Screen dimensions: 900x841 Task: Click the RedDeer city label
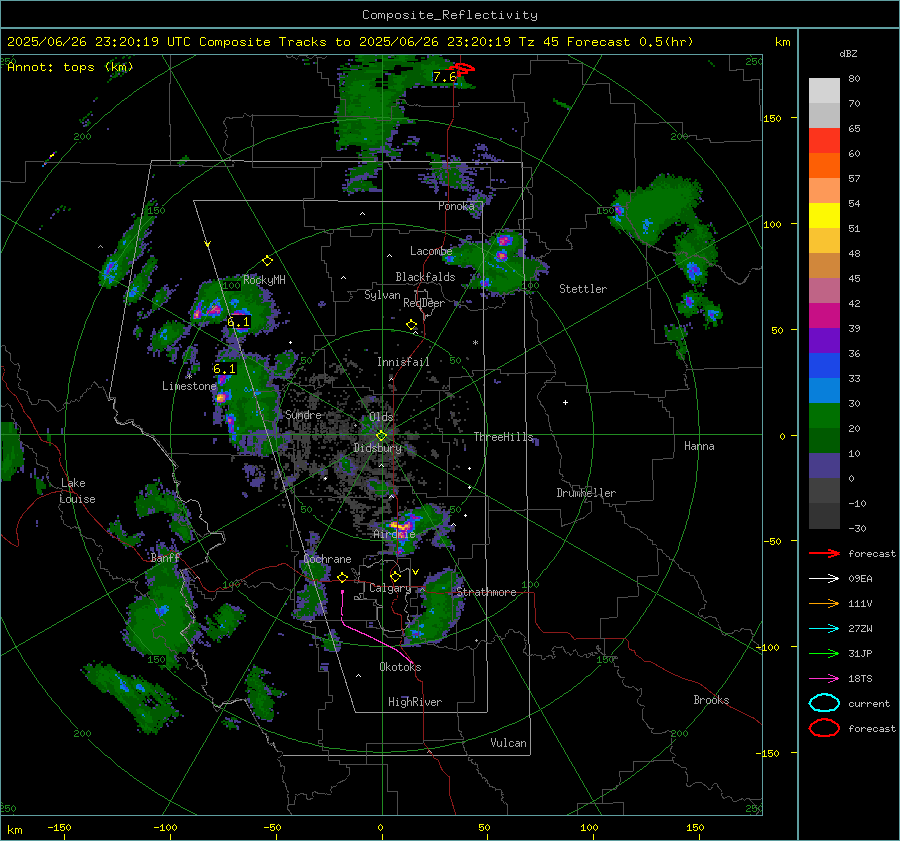pyautogui.click(x=424, y=303)
